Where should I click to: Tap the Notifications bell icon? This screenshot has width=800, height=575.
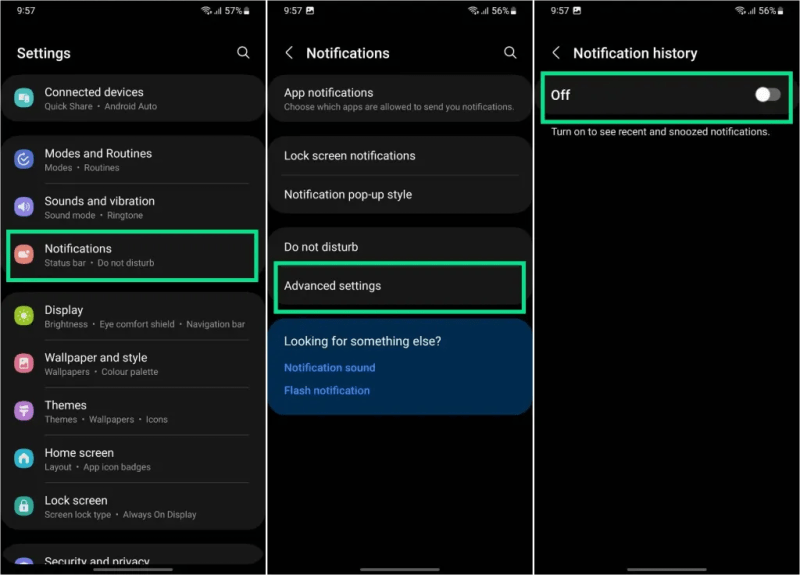tap(24, 255)
